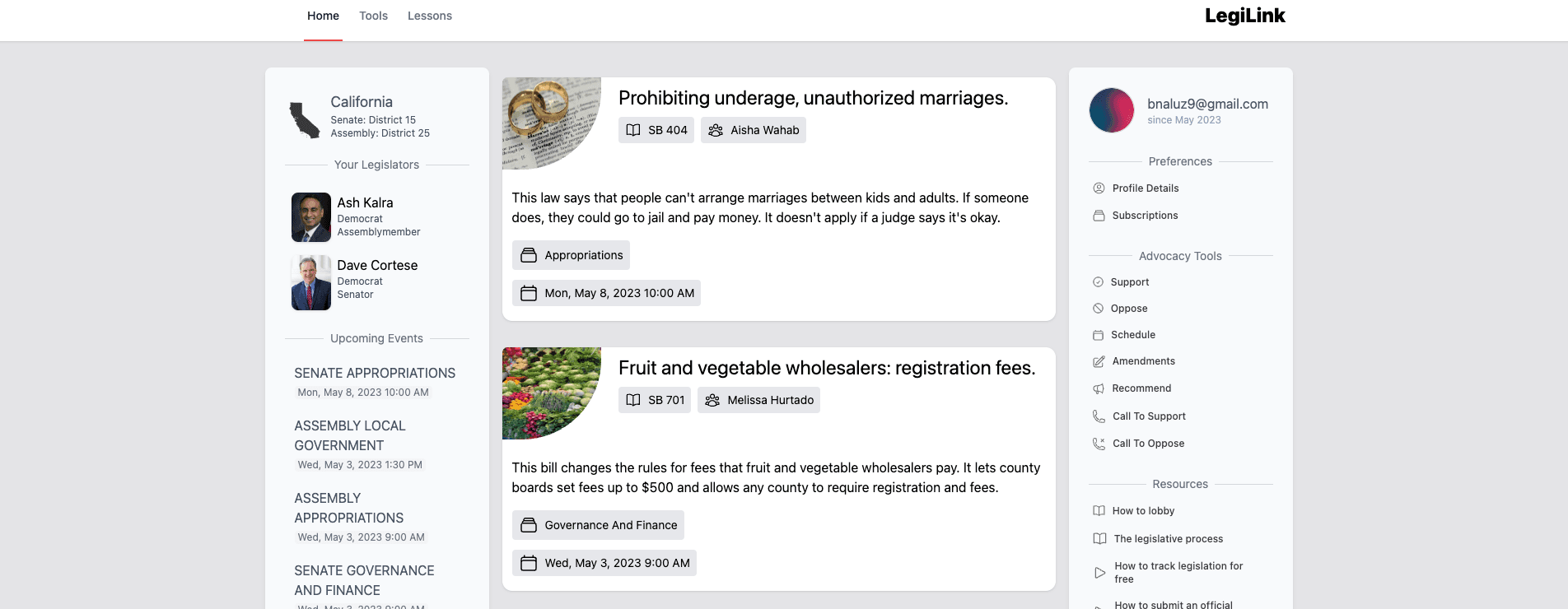Switch to the Tools tab
The height and width of the screenshot is (609, 1568).
coord(373,16)
